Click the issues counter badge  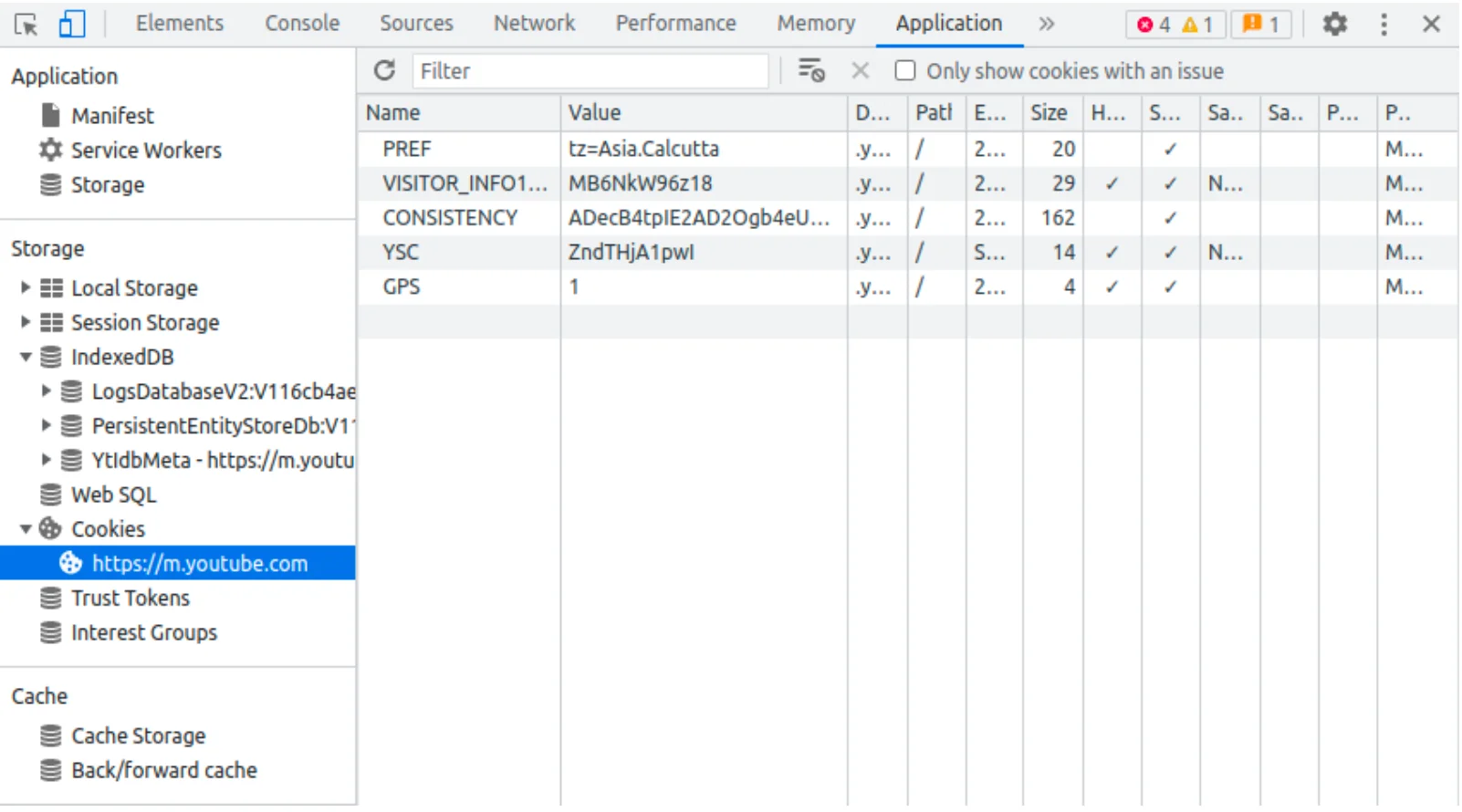point(1261,25)
